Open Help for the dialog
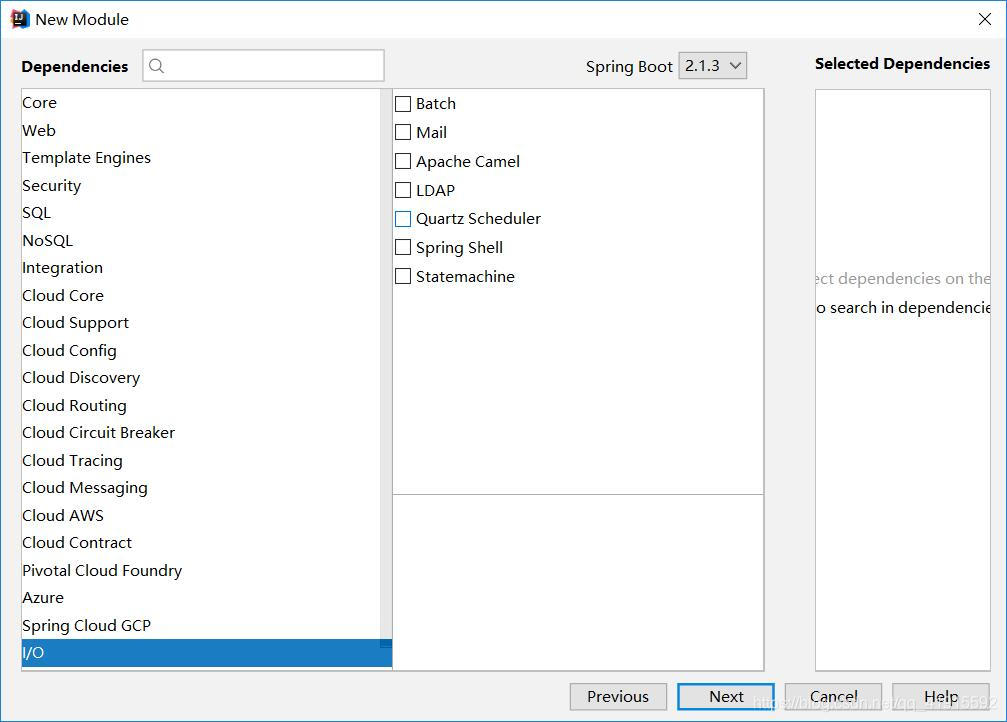 (941, 697)
